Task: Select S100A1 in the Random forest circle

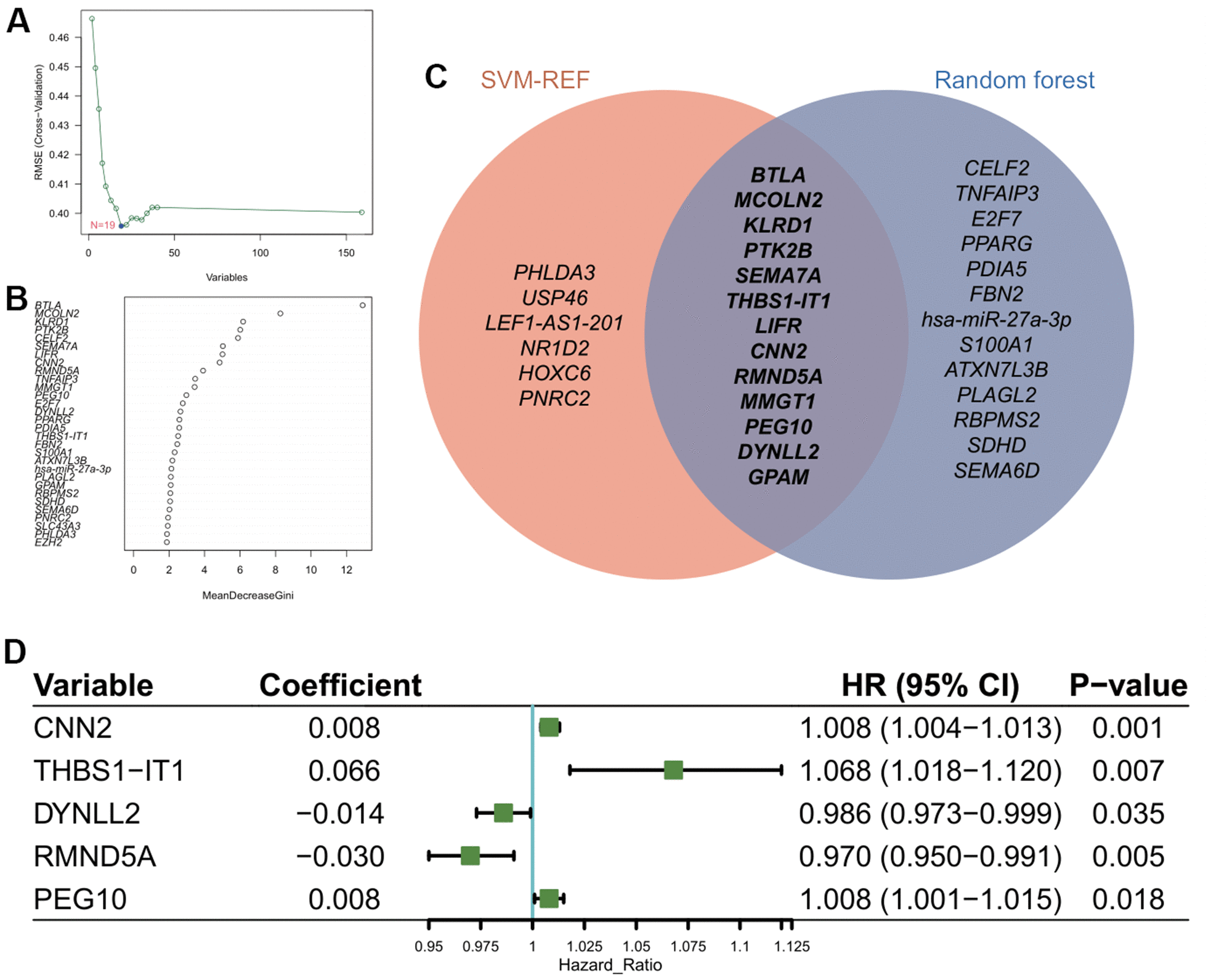Action: coord(996,345)
